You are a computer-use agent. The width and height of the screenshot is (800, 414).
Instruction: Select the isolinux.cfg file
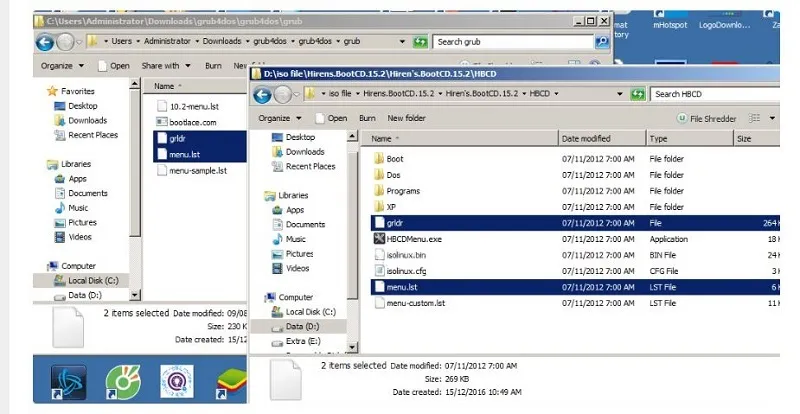tap(406, 271)
